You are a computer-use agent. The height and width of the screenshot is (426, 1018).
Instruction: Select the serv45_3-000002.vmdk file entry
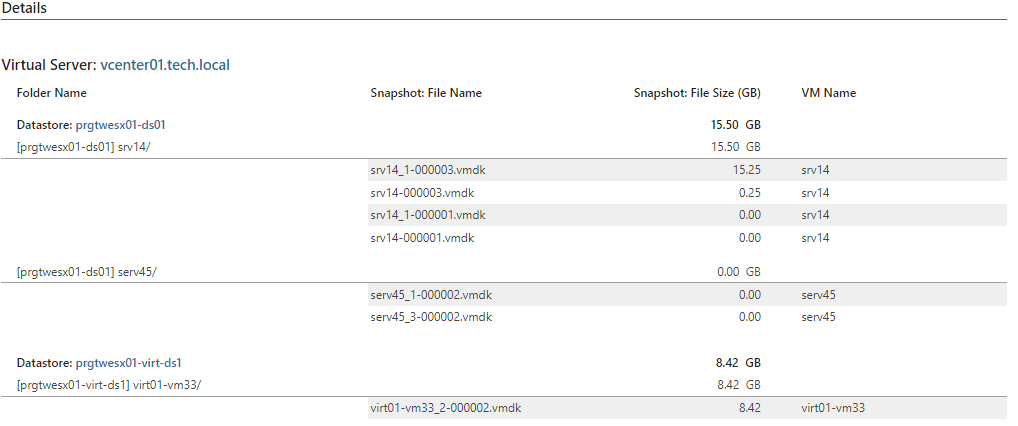[431, 317]
